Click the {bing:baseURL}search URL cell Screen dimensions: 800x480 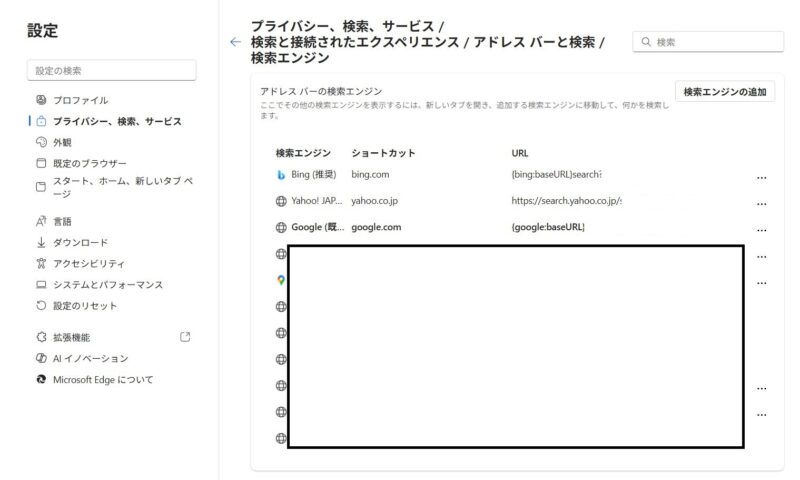[557, 174]
